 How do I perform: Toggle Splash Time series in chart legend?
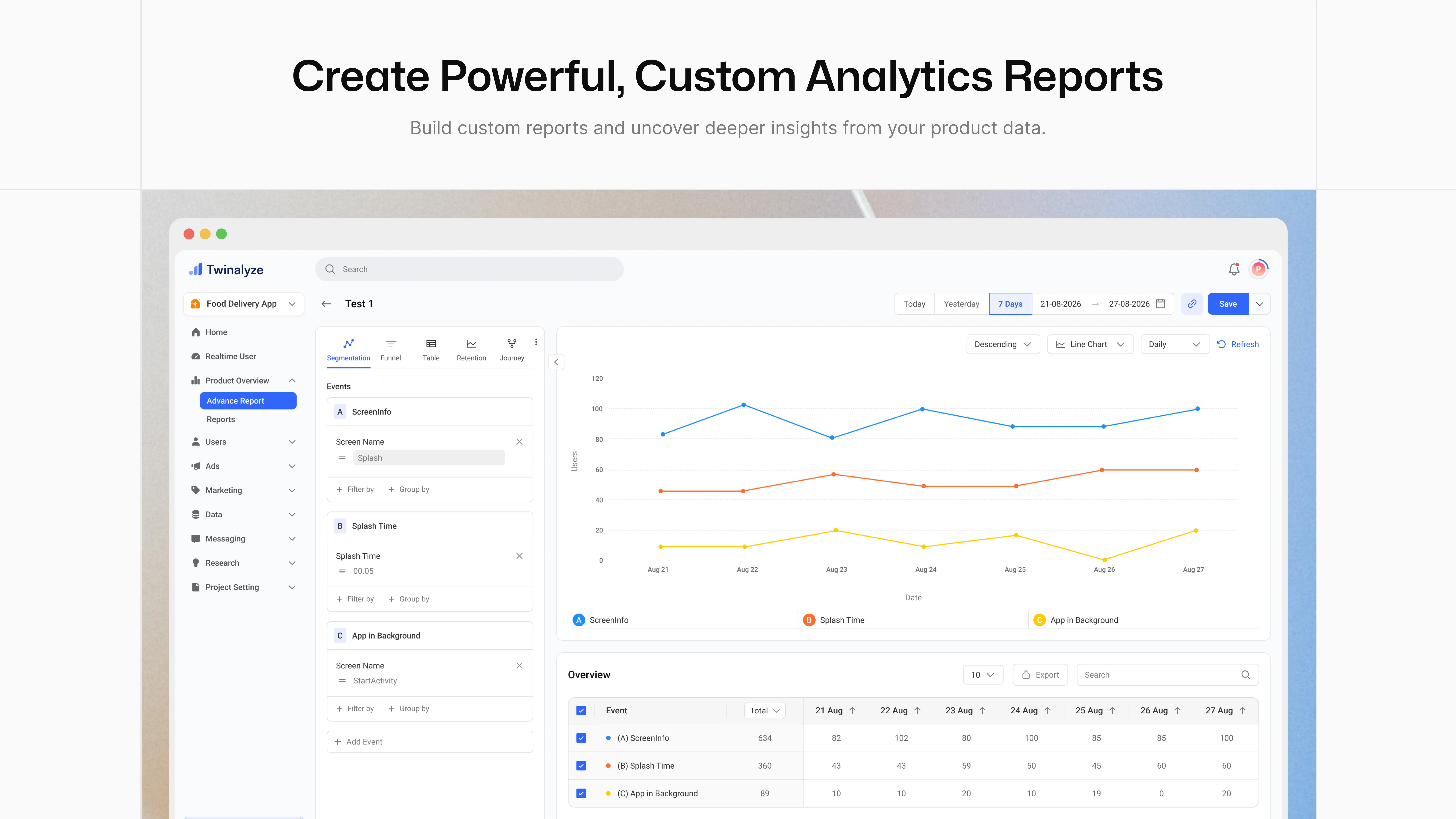tap(834, 620)
